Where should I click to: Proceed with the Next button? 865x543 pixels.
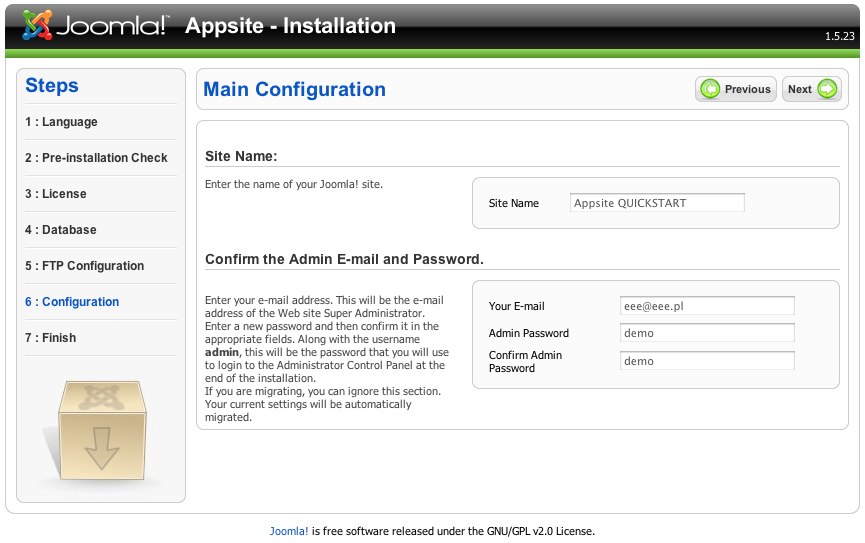click(811, 89)
